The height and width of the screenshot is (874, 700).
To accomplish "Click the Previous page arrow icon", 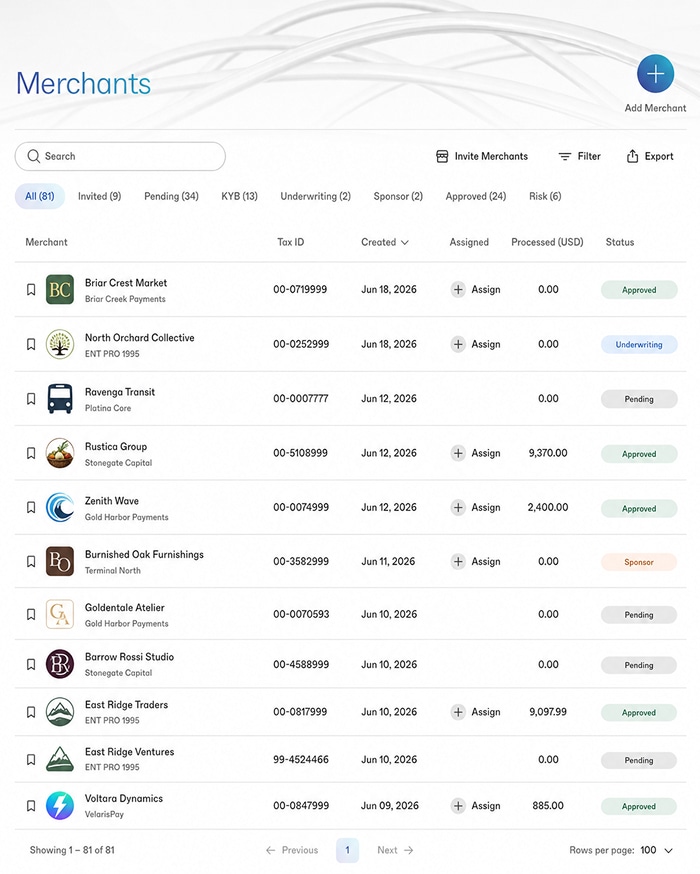I will coord(270,850).
